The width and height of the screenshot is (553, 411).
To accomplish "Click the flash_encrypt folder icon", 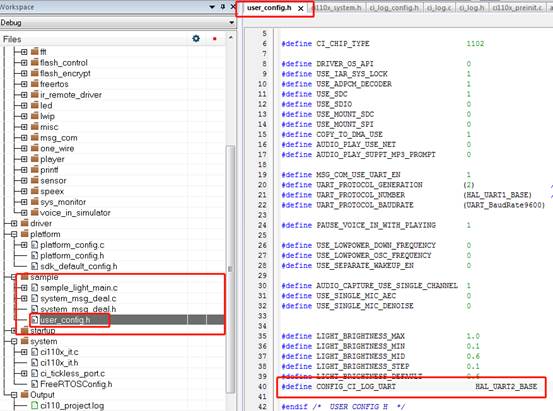I will (x=35, y=73).
